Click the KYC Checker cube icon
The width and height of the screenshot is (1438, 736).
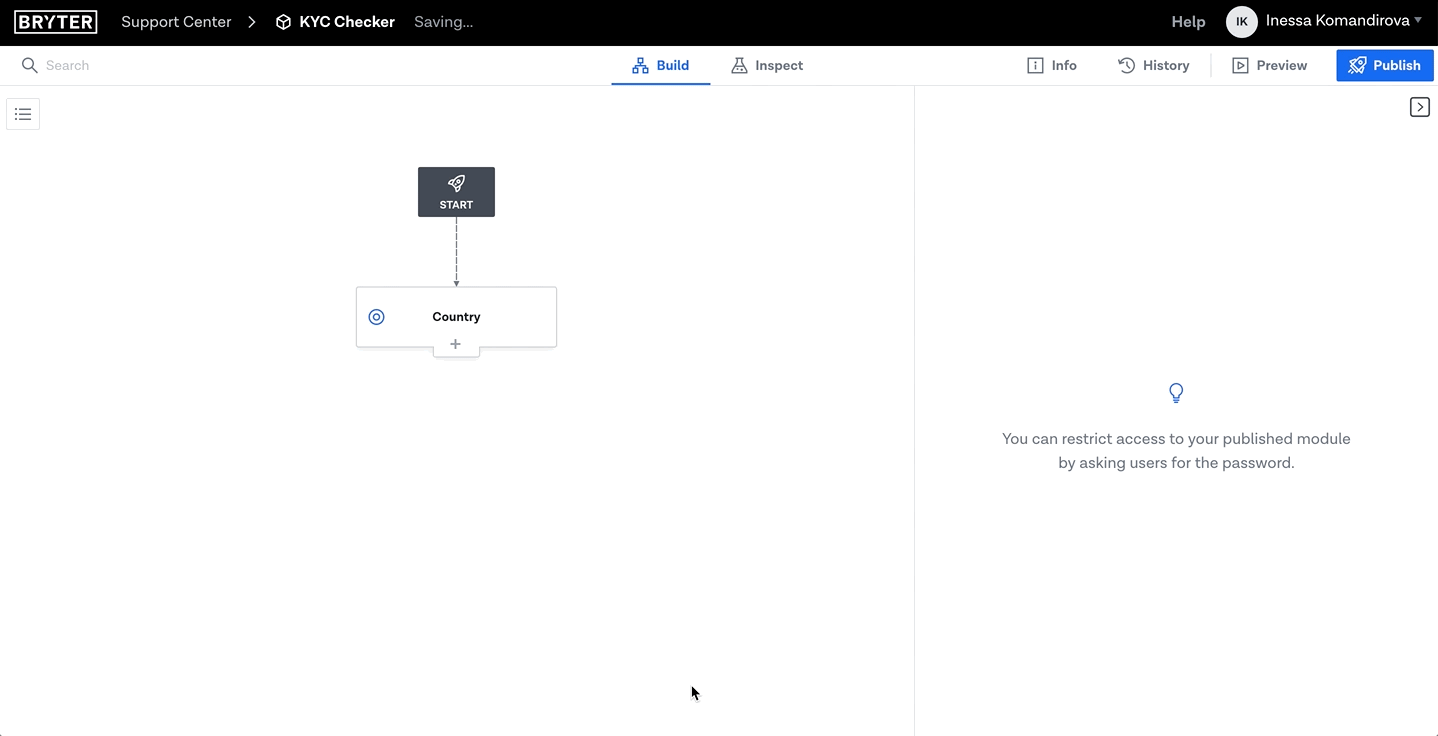click(283, 22)
